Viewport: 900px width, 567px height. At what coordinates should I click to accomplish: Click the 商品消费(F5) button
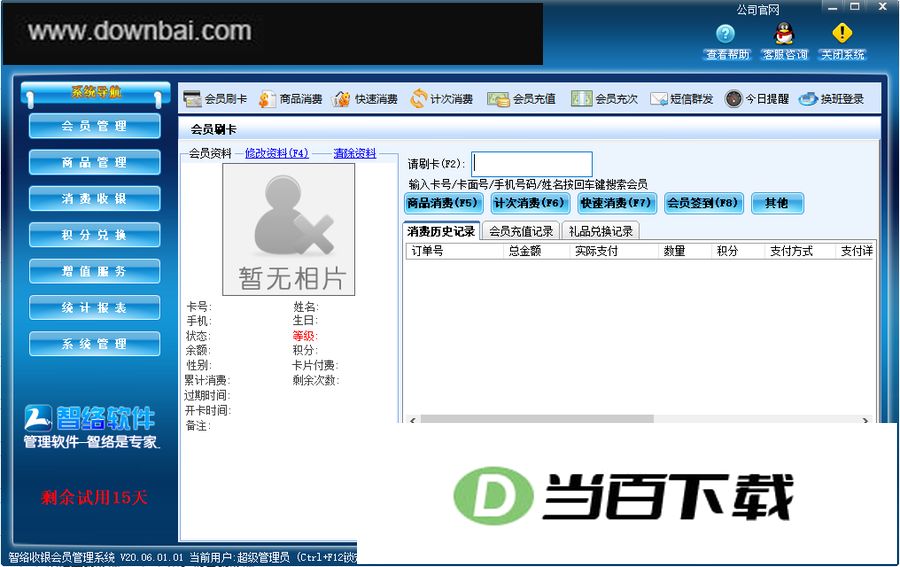click(443, 203)
